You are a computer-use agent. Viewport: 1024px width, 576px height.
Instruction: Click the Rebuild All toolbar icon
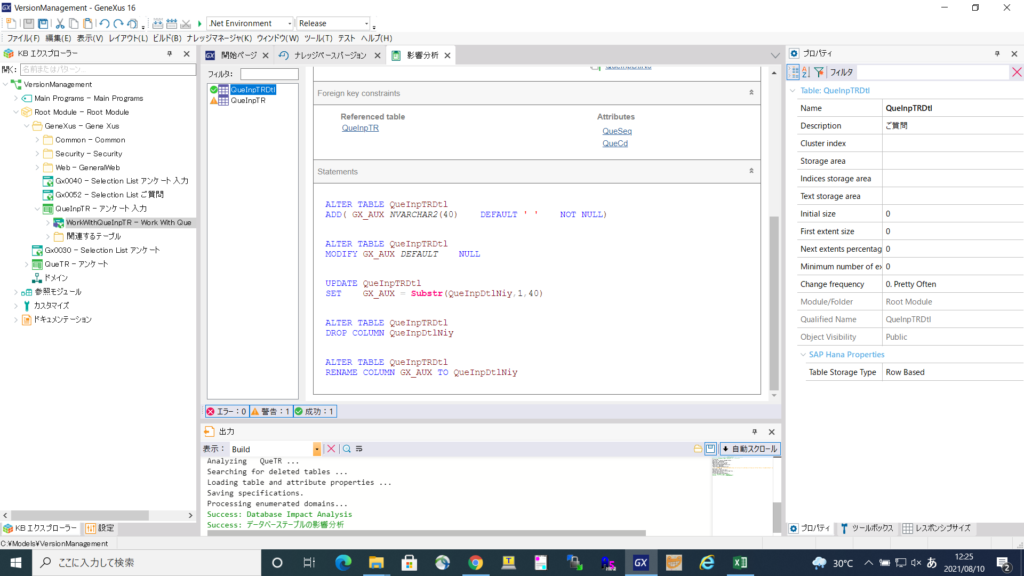(171, 24)
